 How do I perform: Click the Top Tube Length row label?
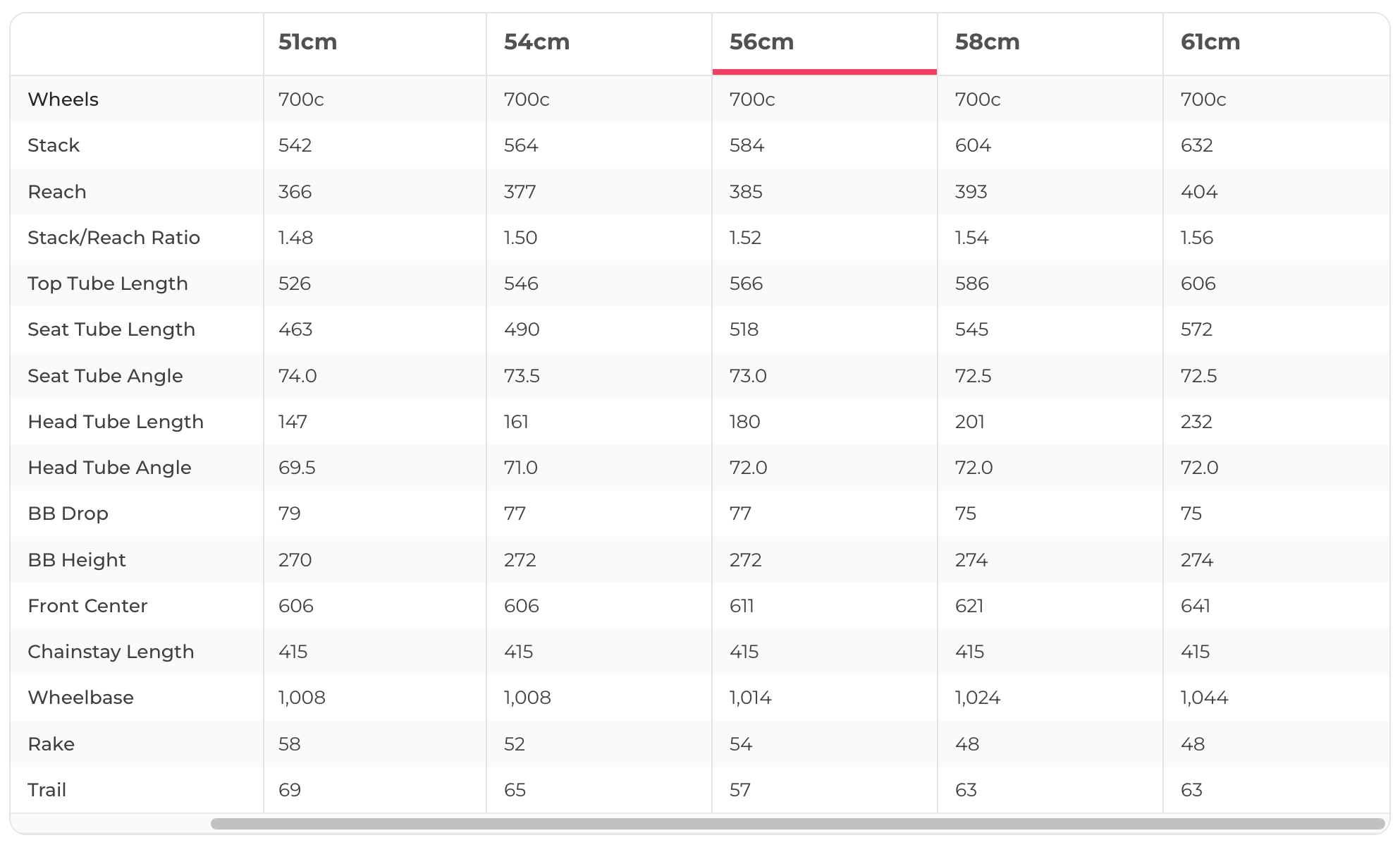[x=108, y=284]
